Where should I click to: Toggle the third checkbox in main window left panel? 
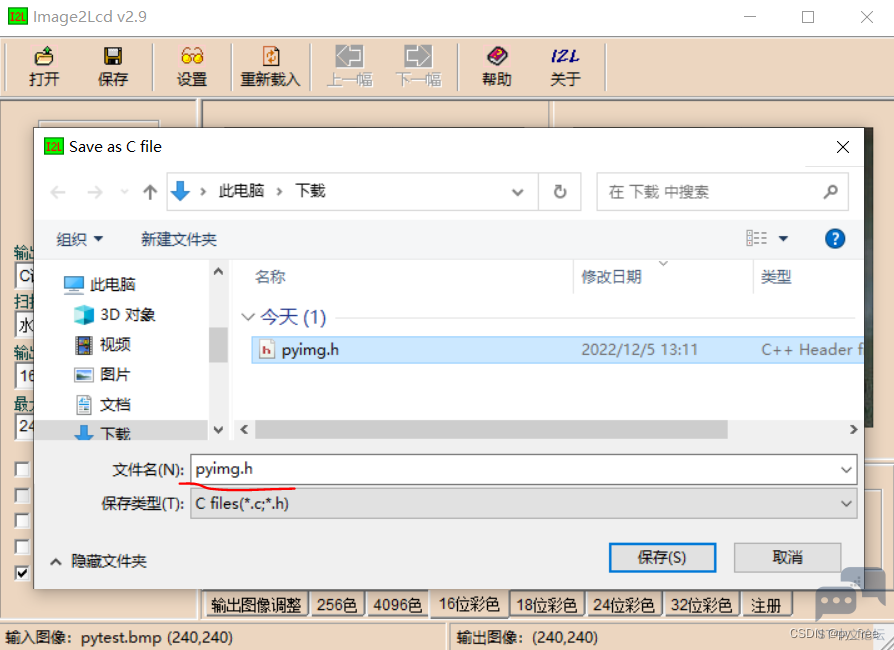click(22, 521)
